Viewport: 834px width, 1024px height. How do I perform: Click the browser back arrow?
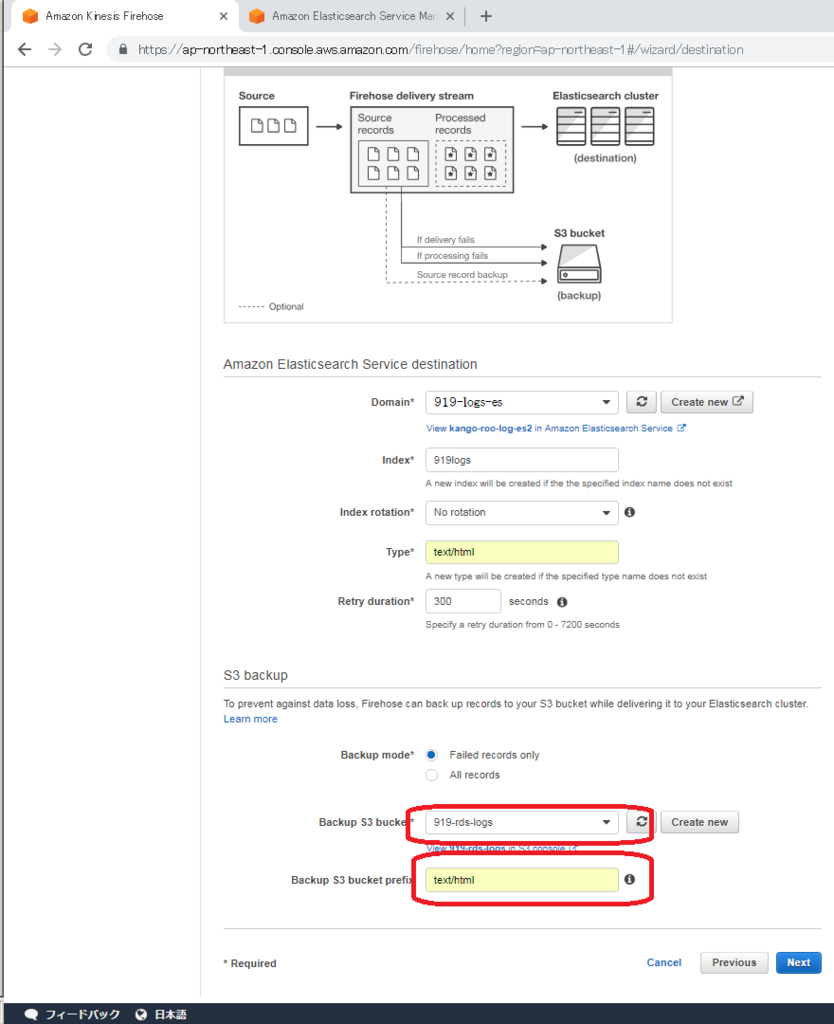click(x=25, y=50)
